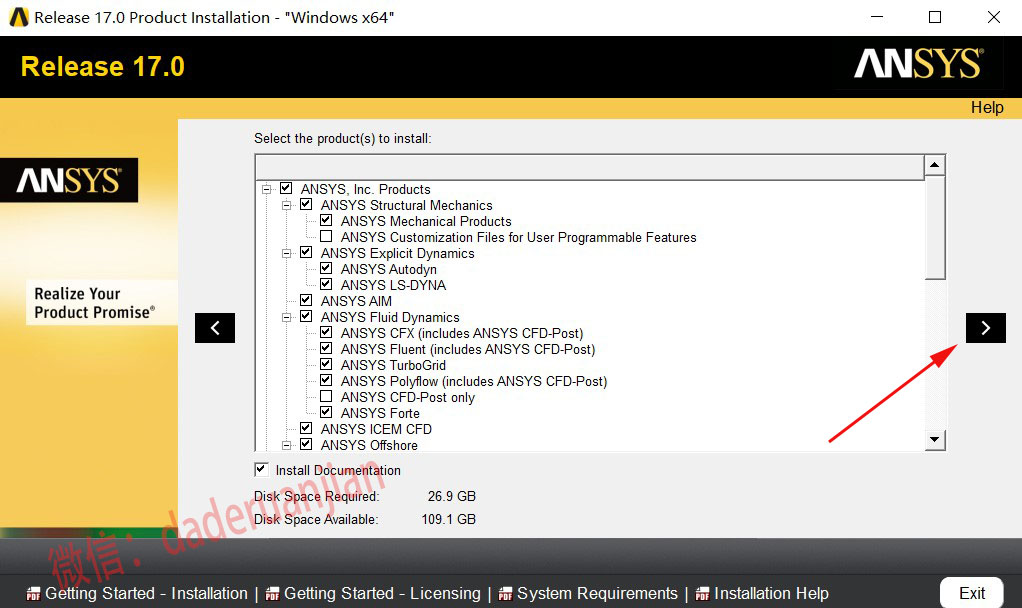
Task: Enable ANSYS CFD-Post only checkbox
Action: point(327,396)
